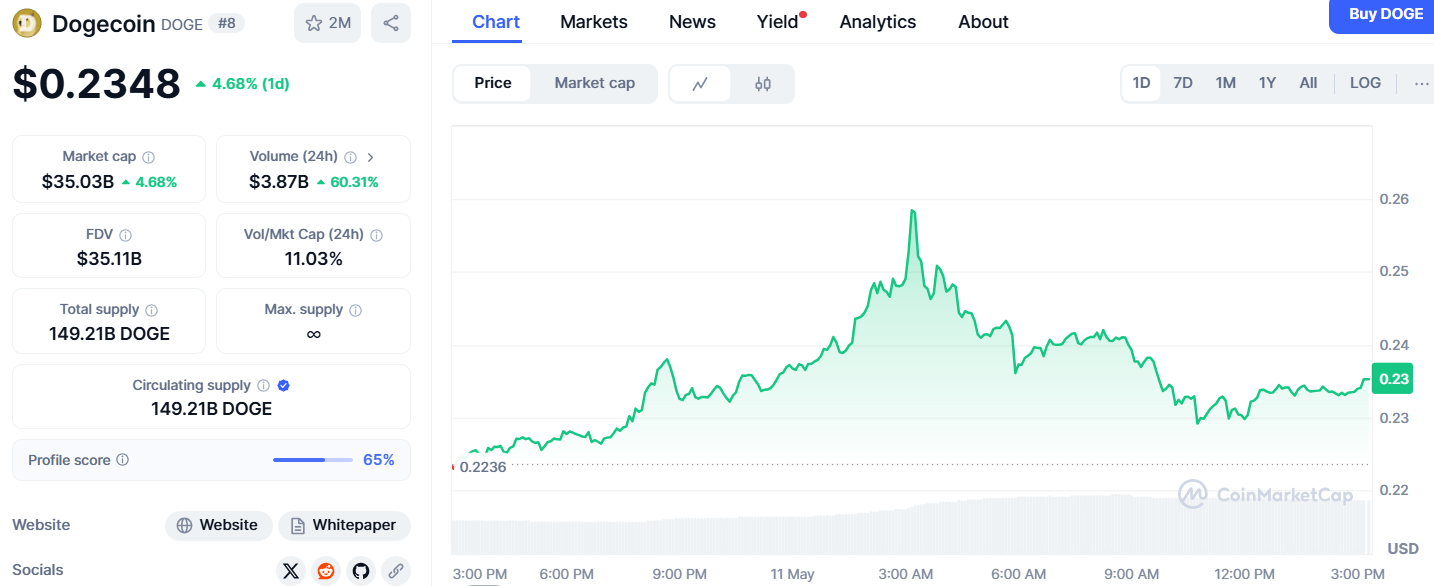Click the 0.2236 opening price label

483,467
